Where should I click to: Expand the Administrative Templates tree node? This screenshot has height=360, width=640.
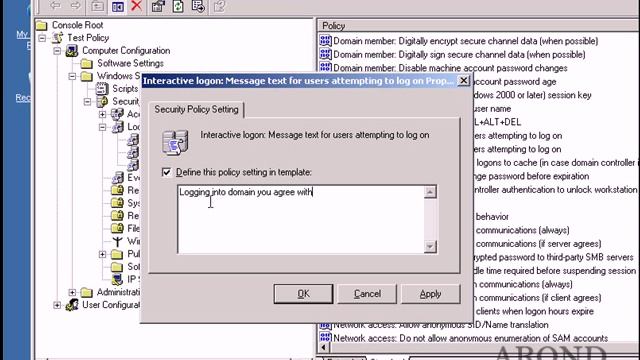(x=72, y=293)
